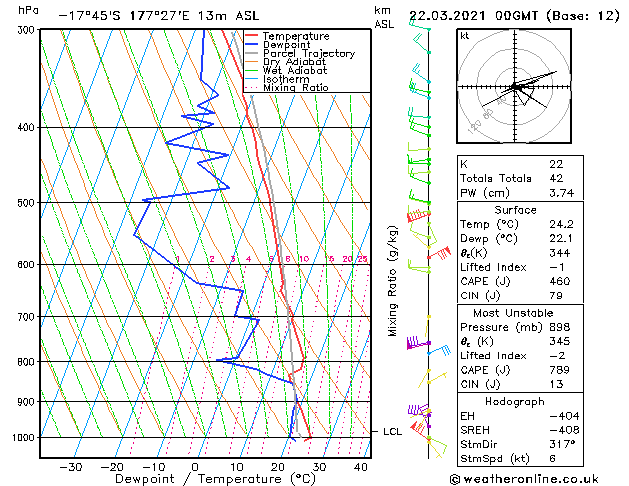Select the 500 hPa pressure axis label

[x=28, y=202]
